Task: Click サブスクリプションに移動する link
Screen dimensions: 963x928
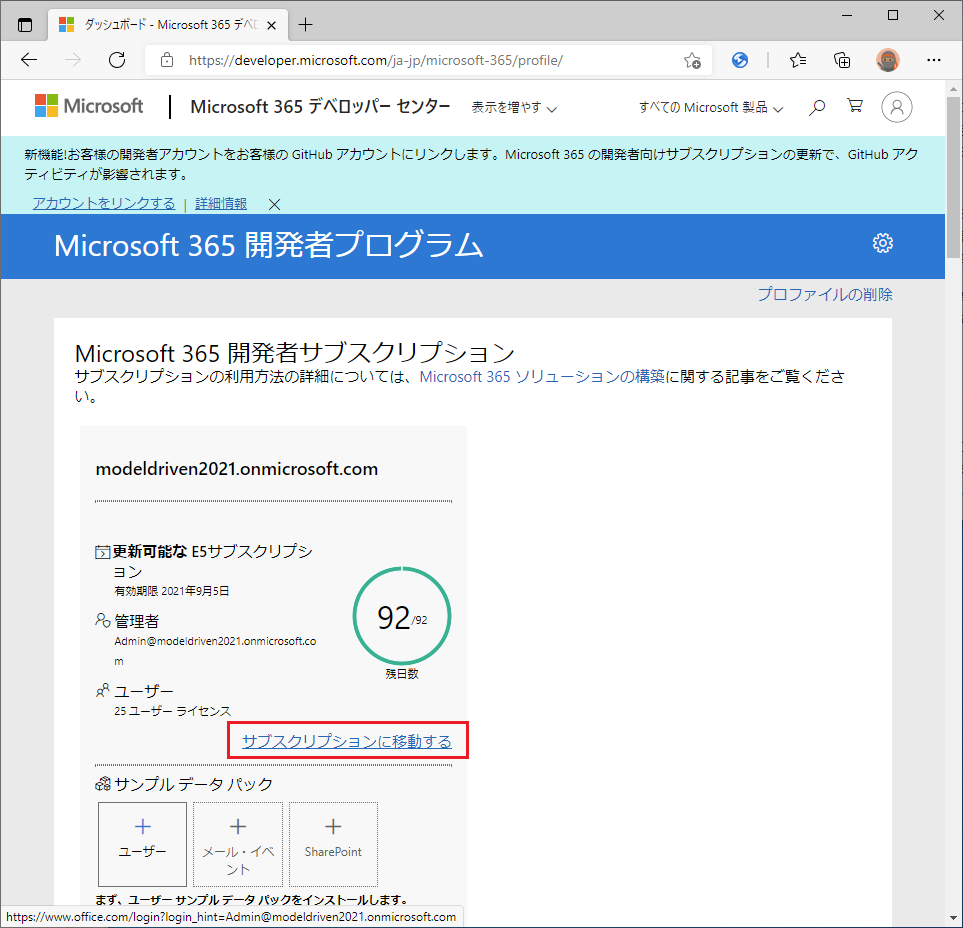Action: 347,741
